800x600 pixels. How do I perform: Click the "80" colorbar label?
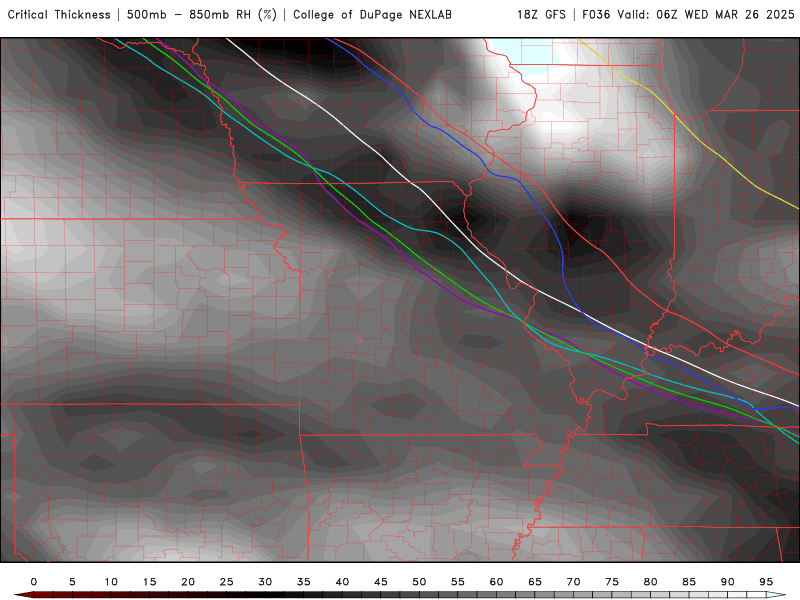tap(651, 582)
